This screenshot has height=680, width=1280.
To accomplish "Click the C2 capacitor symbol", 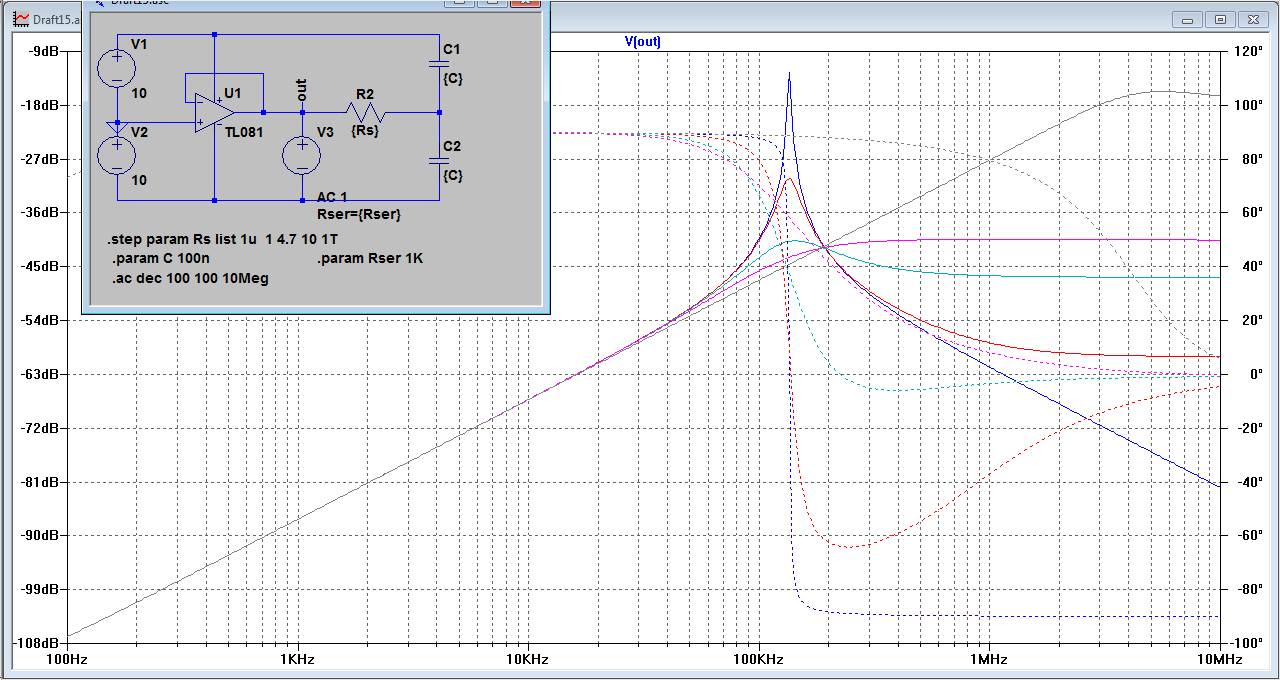I will [x=438, y=160].
